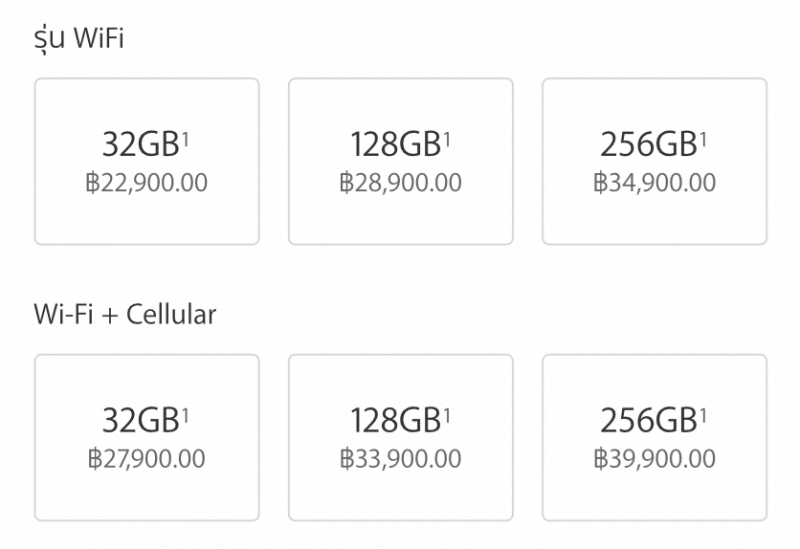The width and height of the screenshot is (800, 549).
Task: Open footnote 1 beside Cellular 256GB
Action: 703,416
